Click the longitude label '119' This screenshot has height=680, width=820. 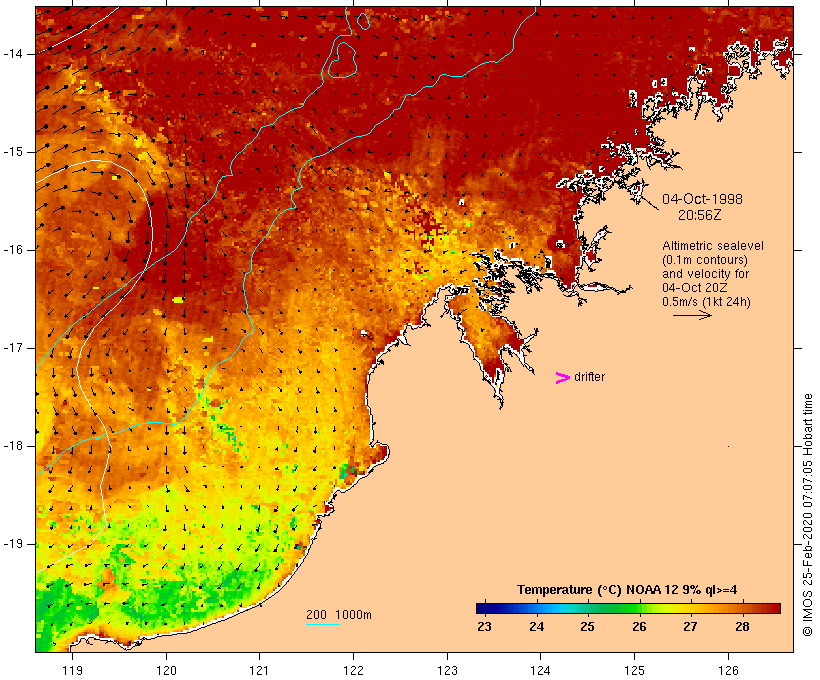(x=72, y=670)
